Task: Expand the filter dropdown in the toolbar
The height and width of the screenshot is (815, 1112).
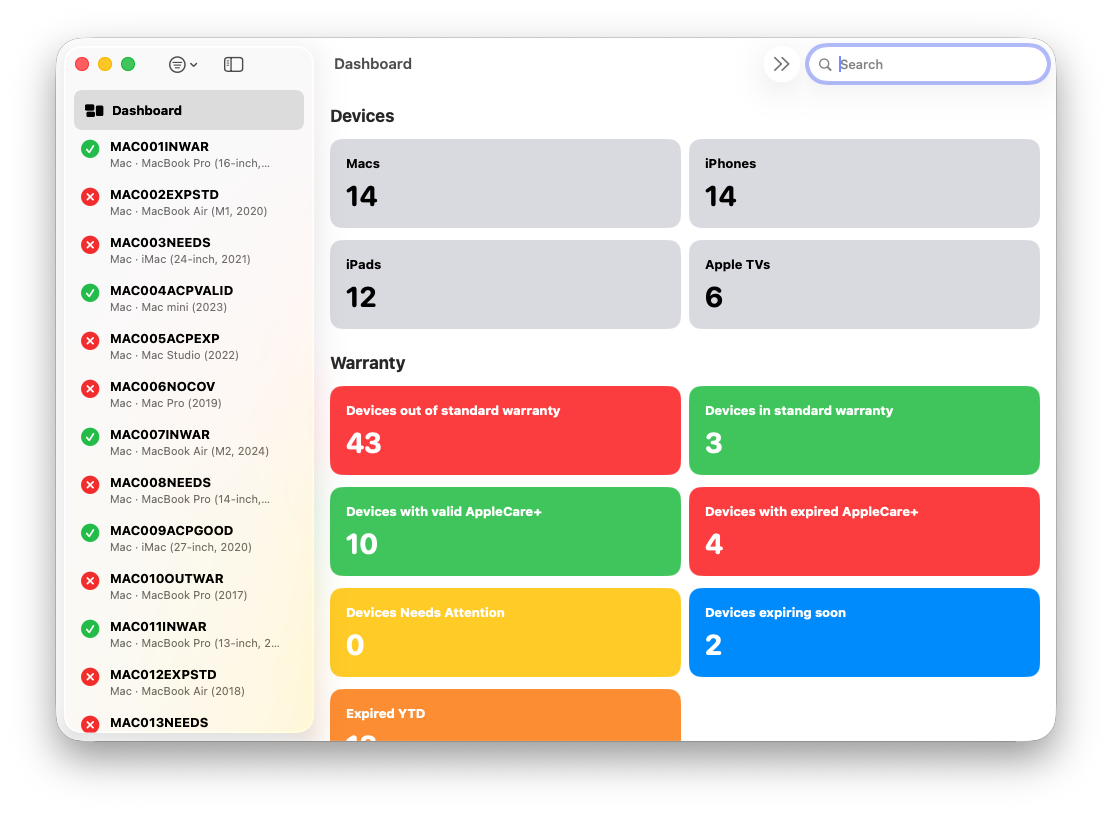Action: 182,64
